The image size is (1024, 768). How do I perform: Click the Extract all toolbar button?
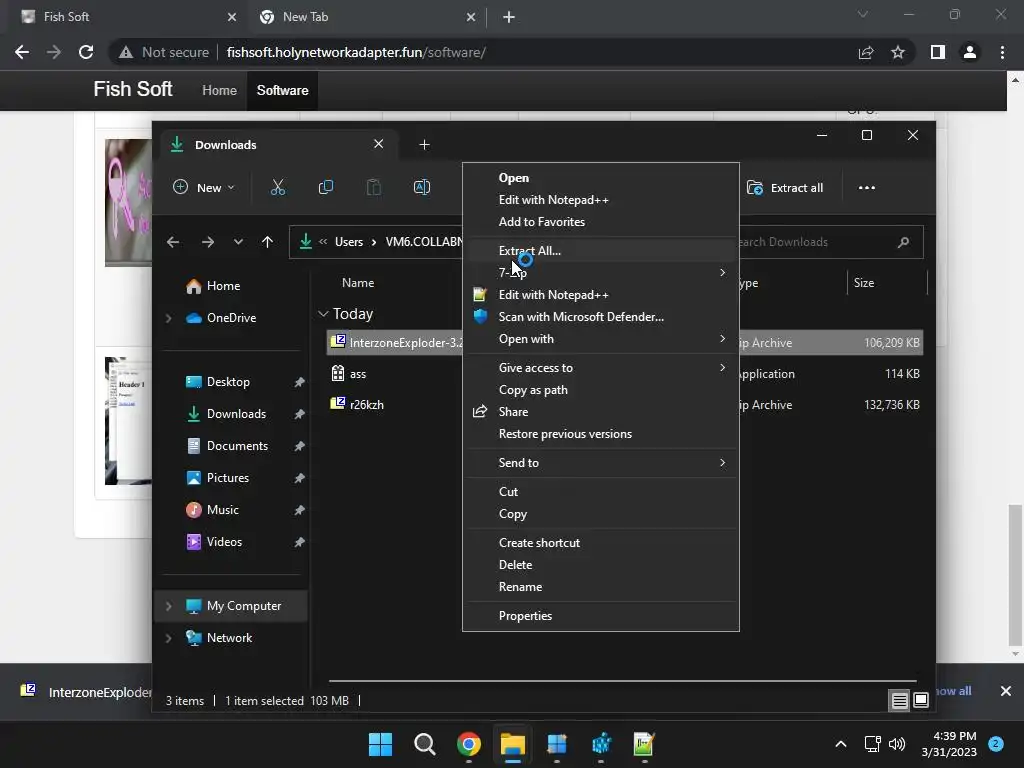pyautogui.click(x=785, y=187)
